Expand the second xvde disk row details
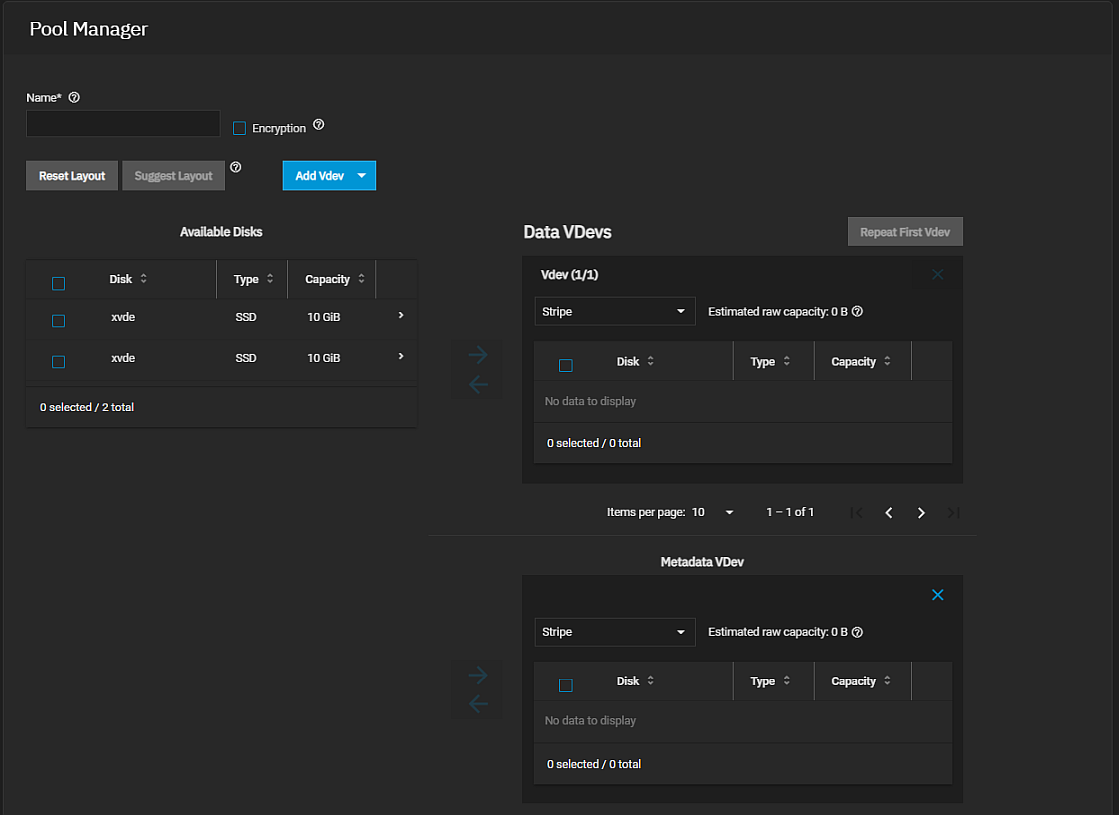1119x815 pixels. click(x=401, y=357)
